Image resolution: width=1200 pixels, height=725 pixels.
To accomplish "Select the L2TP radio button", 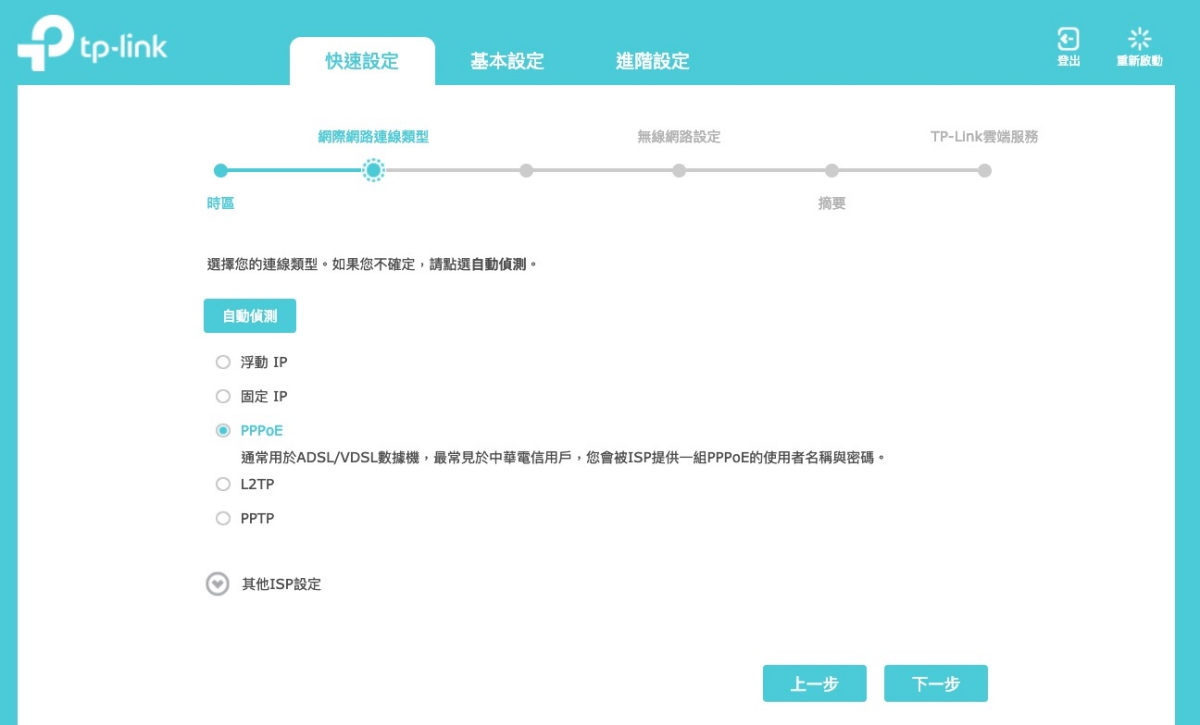I will [x=223, y=484].
